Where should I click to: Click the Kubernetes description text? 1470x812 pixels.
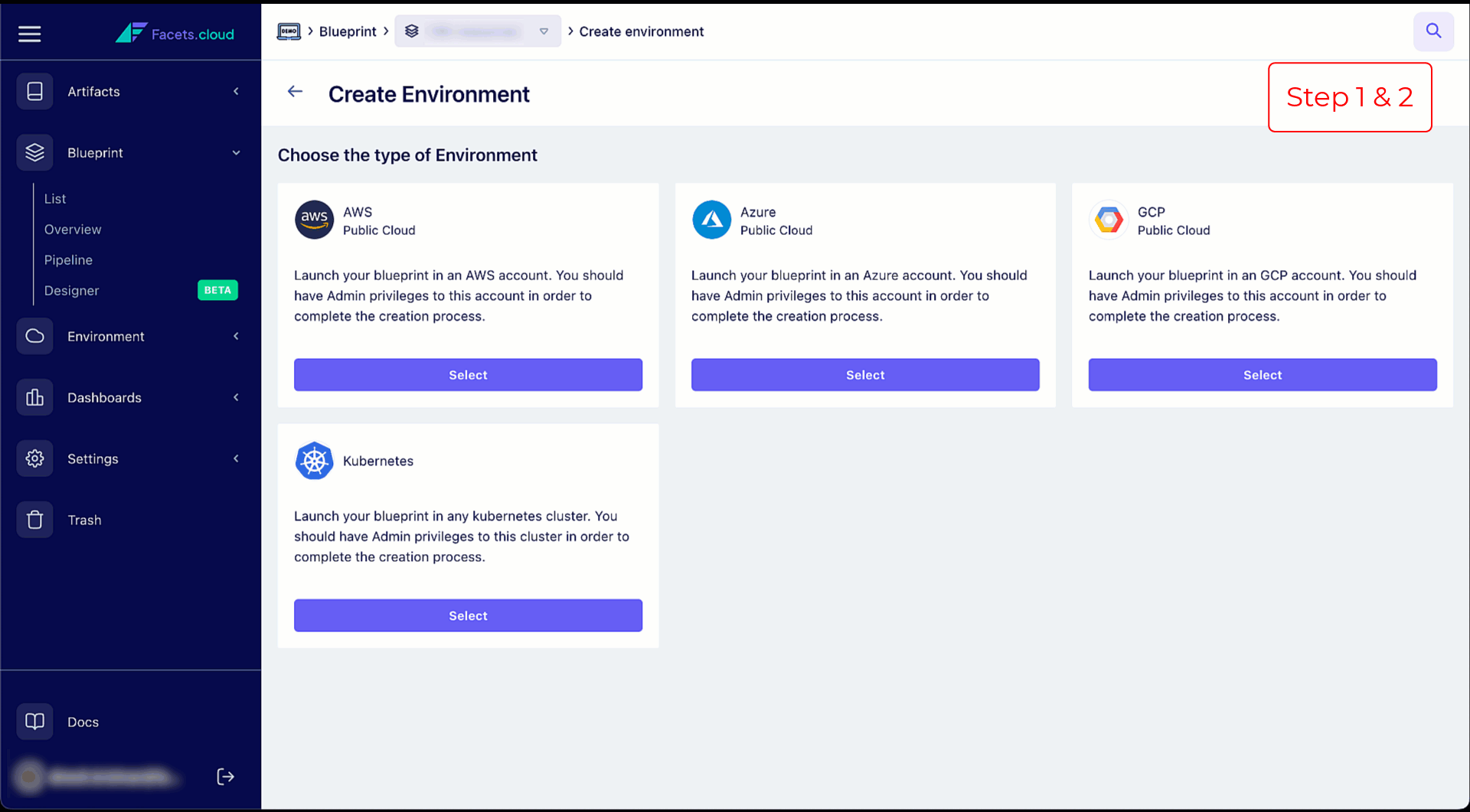[x=462, y=536]
